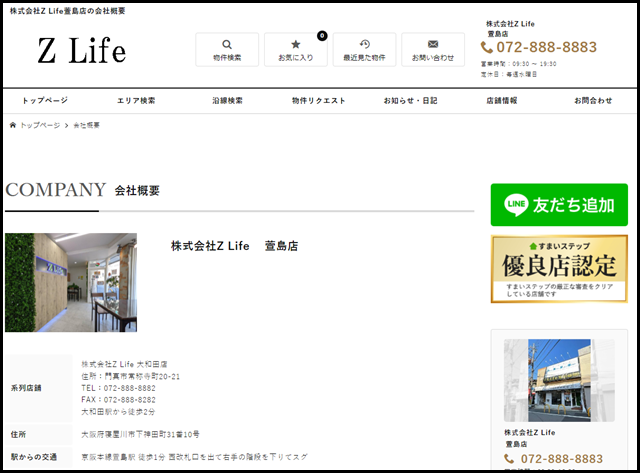Image resolution: width=640 pixels, height=473 pixels.
Task: Open 店舗情報 menu item
Action: click(x=502, y=100)
